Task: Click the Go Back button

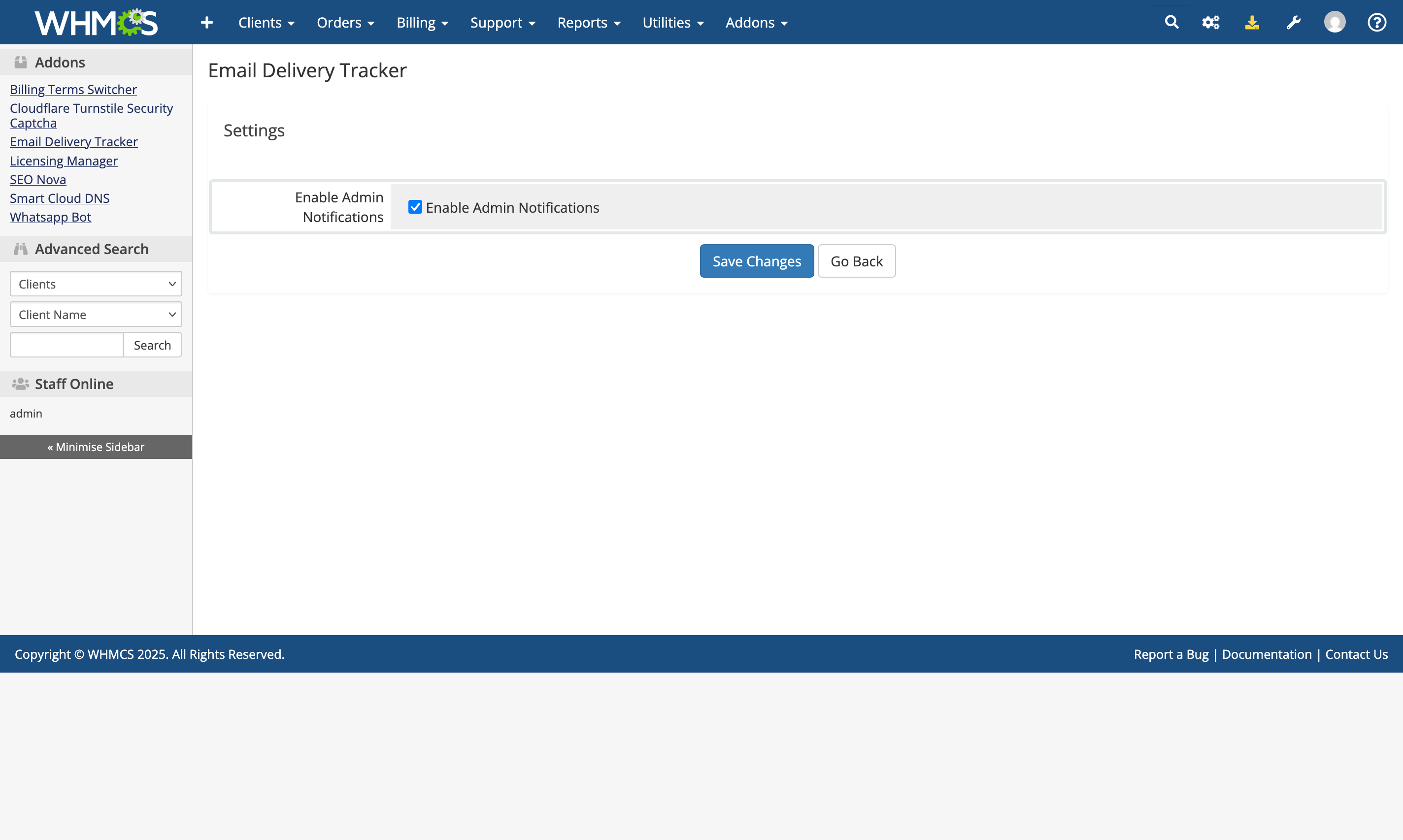Action: point(856,261)
